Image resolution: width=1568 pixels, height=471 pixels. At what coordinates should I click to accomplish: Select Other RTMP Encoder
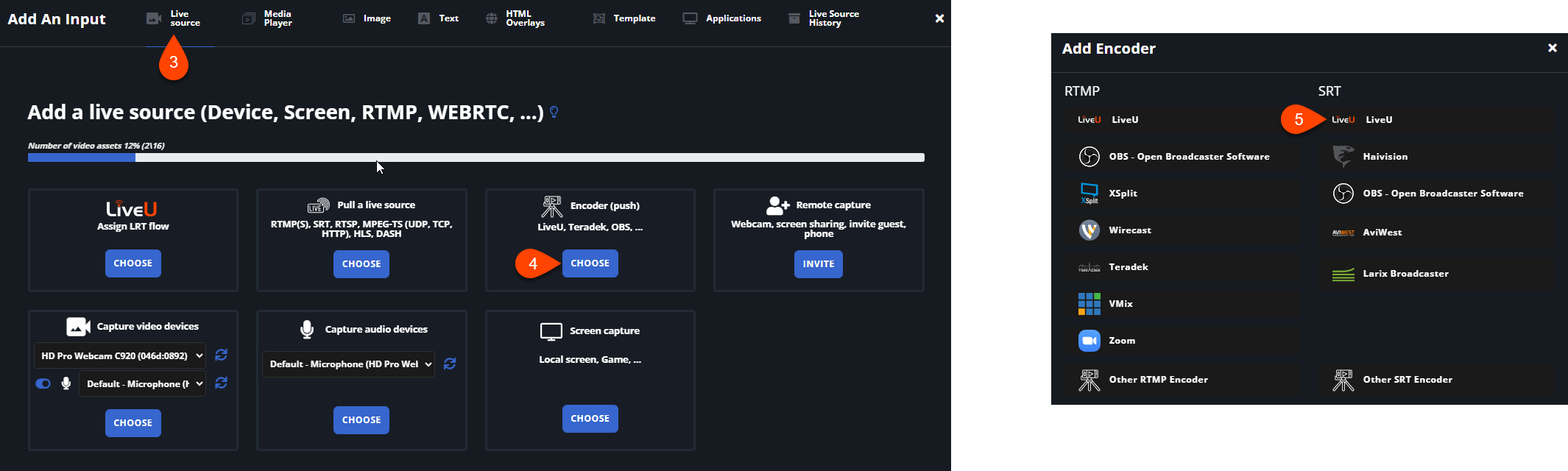click(x=1183, y=380)
